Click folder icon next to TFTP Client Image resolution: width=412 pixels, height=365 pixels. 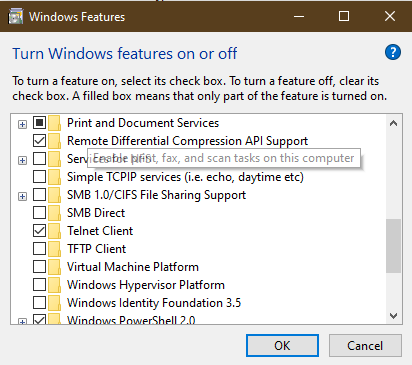(55, 249)
